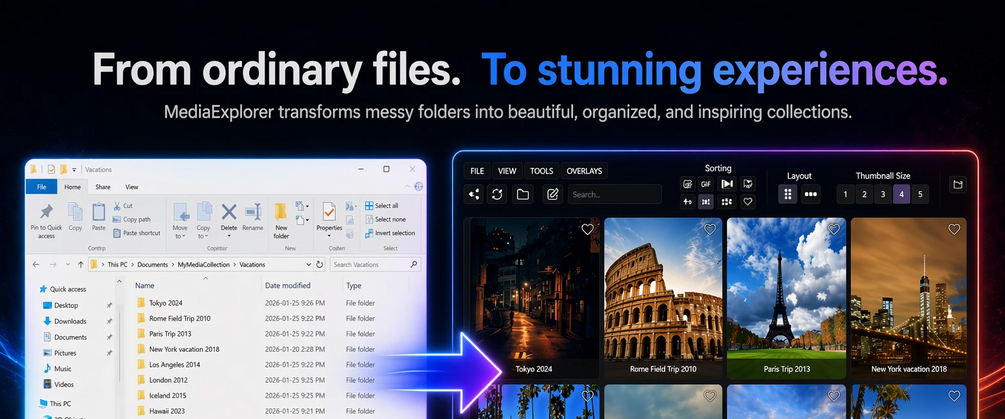The height and width of the screenshot is (419, 1005).
Task: Click the folder icon at far right of MediaExplorer toolbar
Action: 958,185
